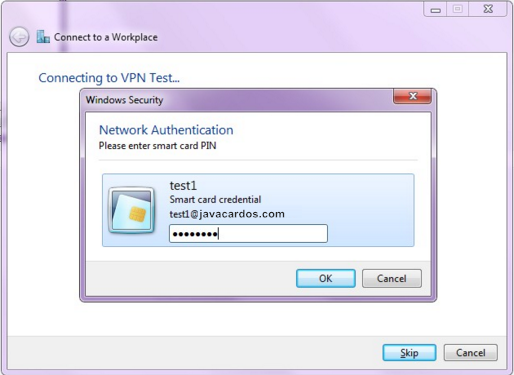This screenshot has height=375, width=514.
Task: Maximize the Connect to a Workplace window
Action: [458, 9]
